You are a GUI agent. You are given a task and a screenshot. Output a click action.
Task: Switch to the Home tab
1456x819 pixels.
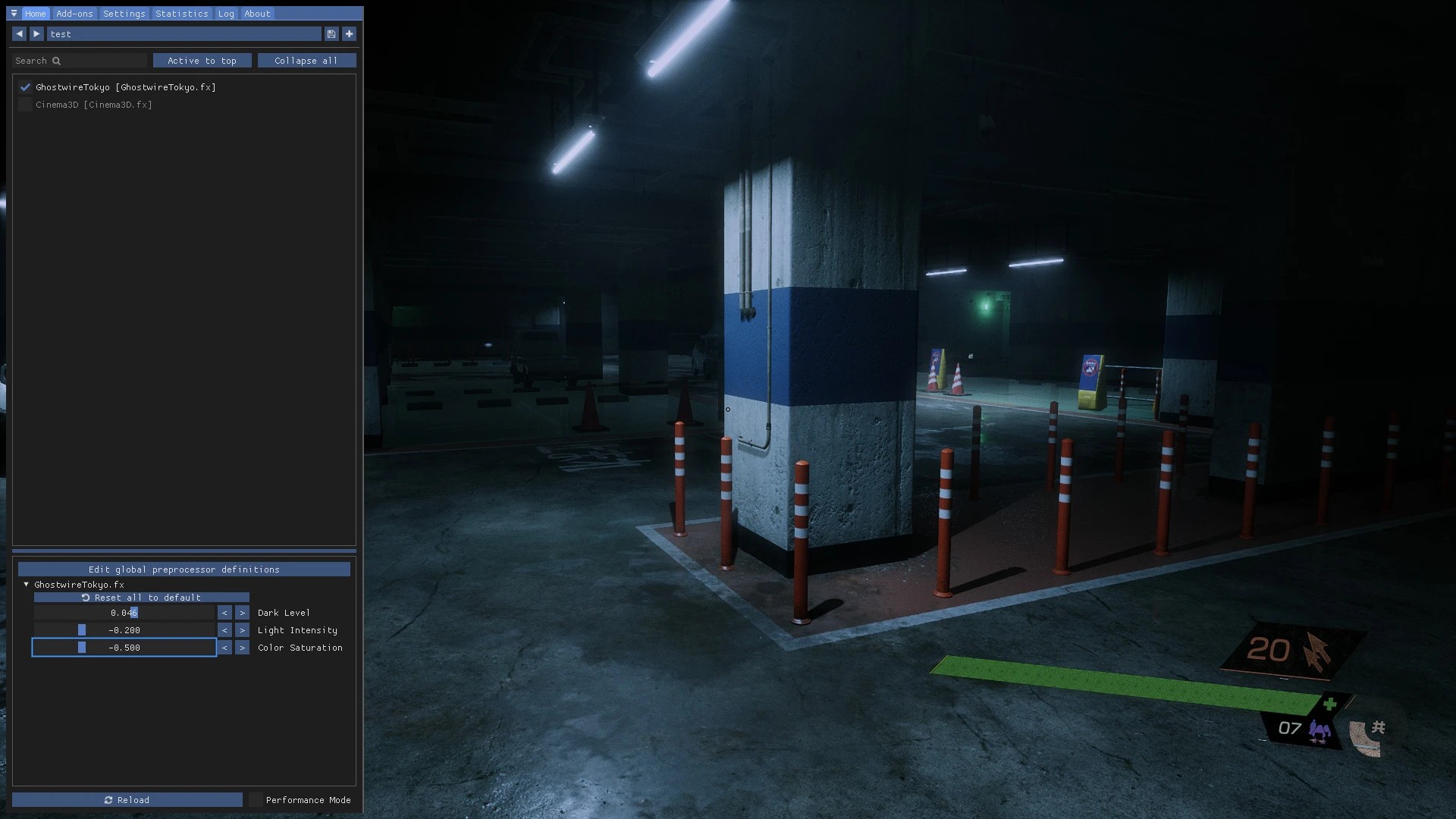coord(35,14)
